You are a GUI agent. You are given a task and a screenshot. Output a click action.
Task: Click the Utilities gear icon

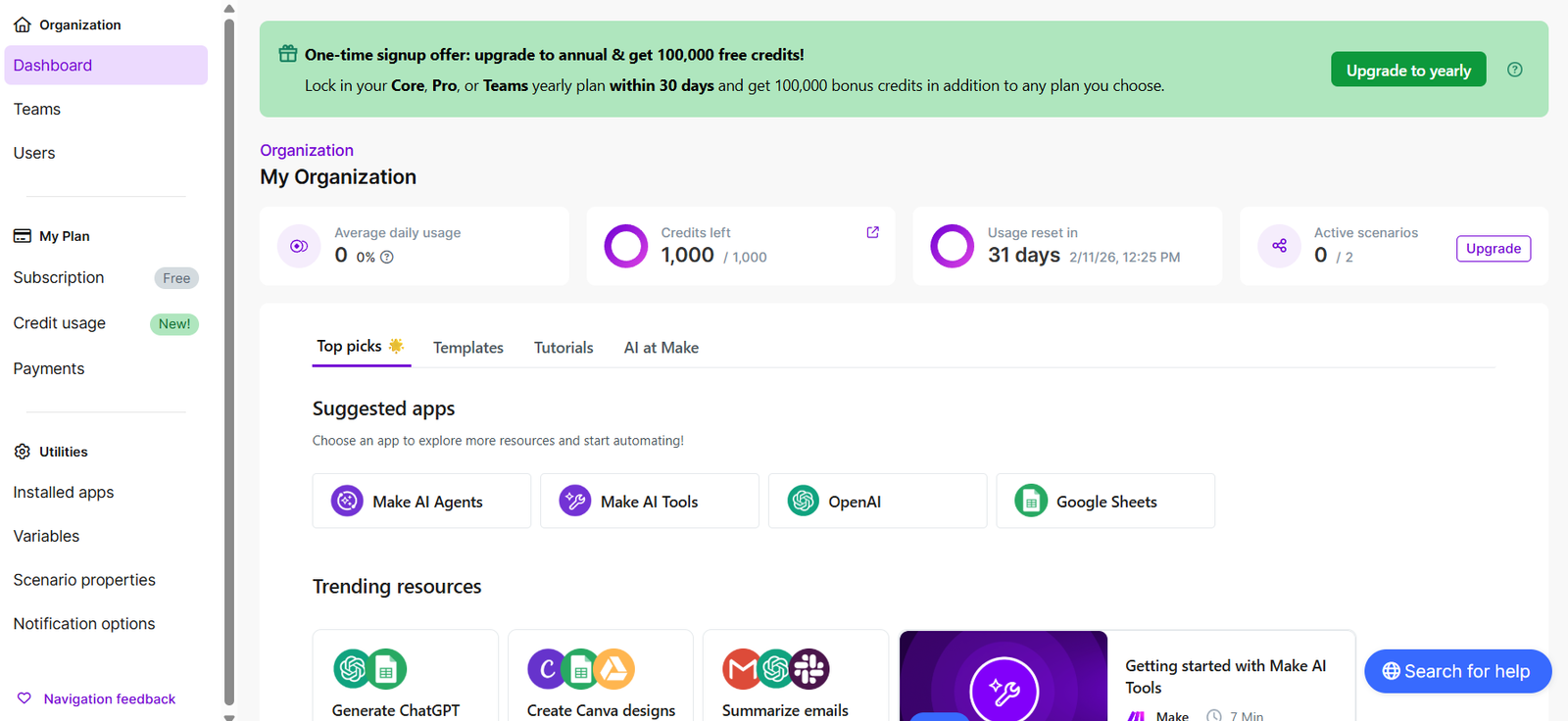point(23,452)
